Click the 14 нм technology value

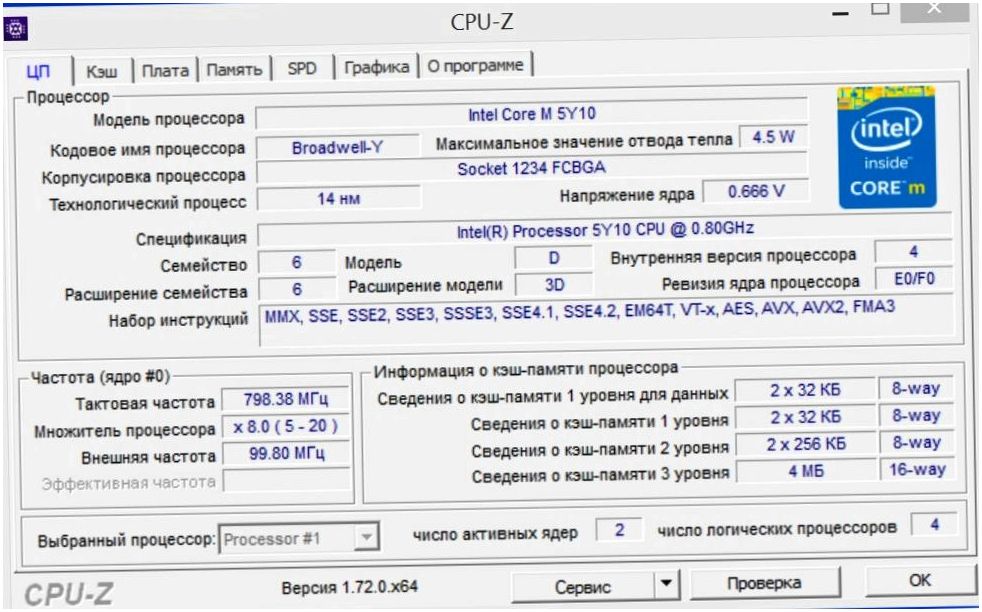coord(339,199)
